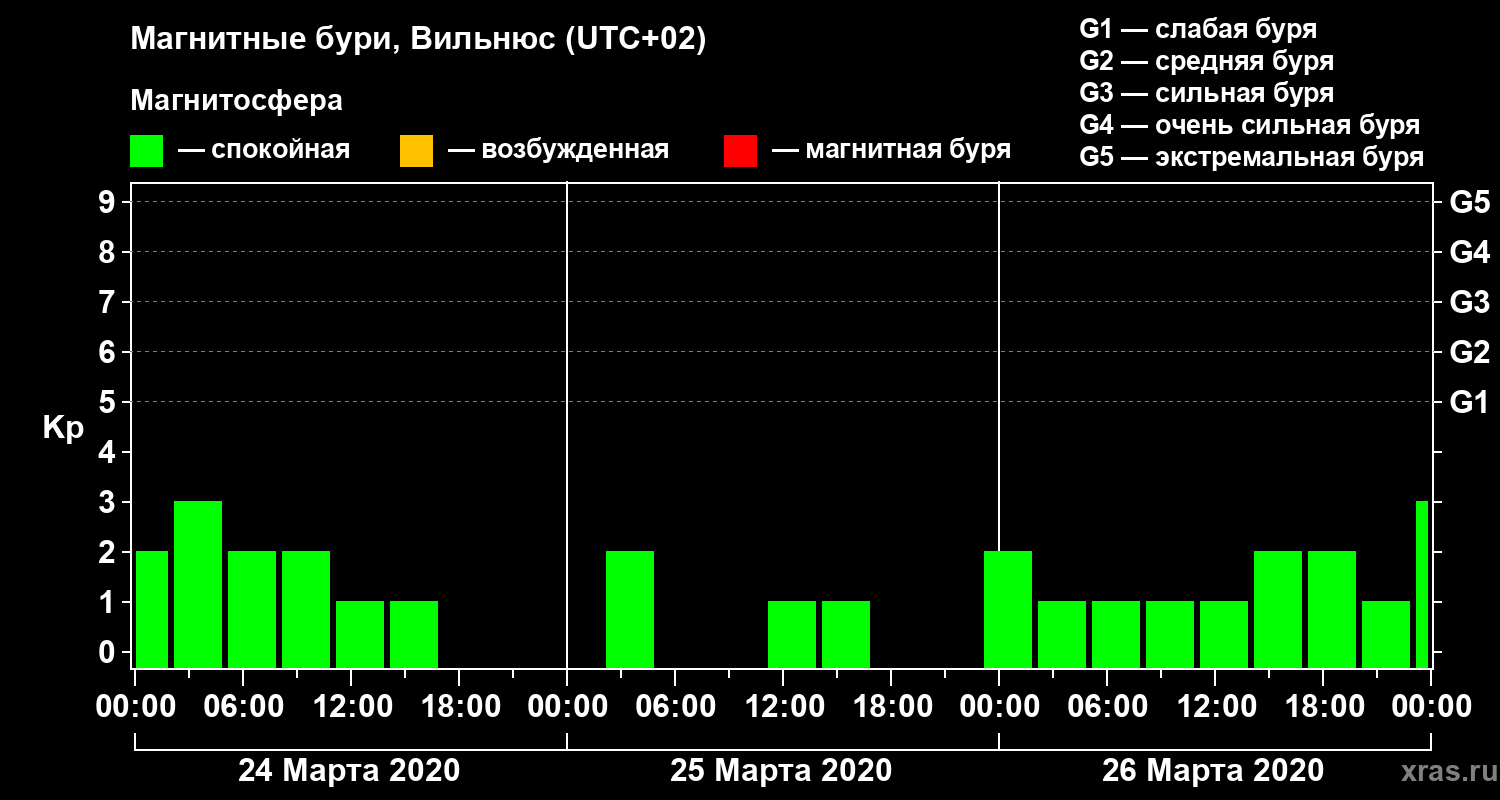Click the '06:00' label under 26 March
The width and height of the screenshot is (1500, 800).
pos(1107,707)
